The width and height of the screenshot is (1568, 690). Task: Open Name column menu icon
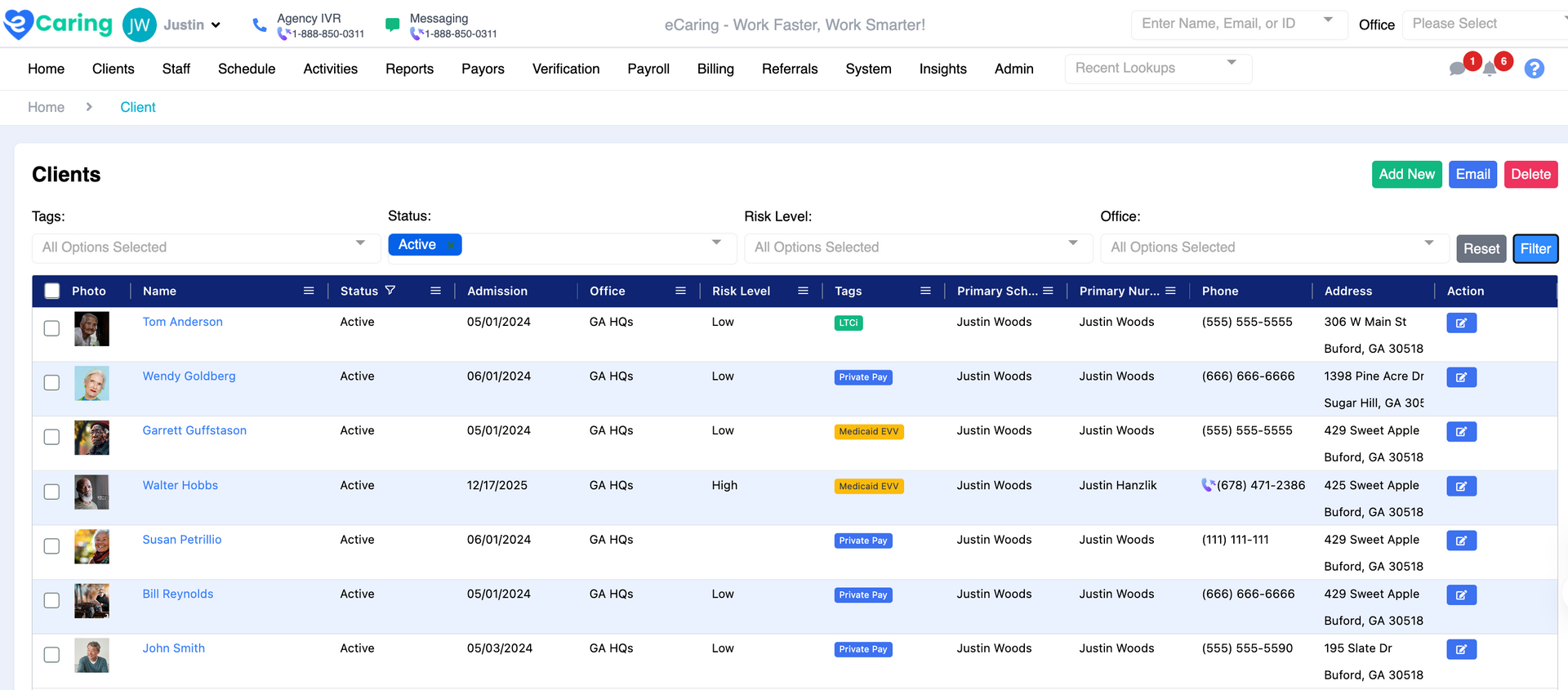pyautogui.click(x=309, y=291)
